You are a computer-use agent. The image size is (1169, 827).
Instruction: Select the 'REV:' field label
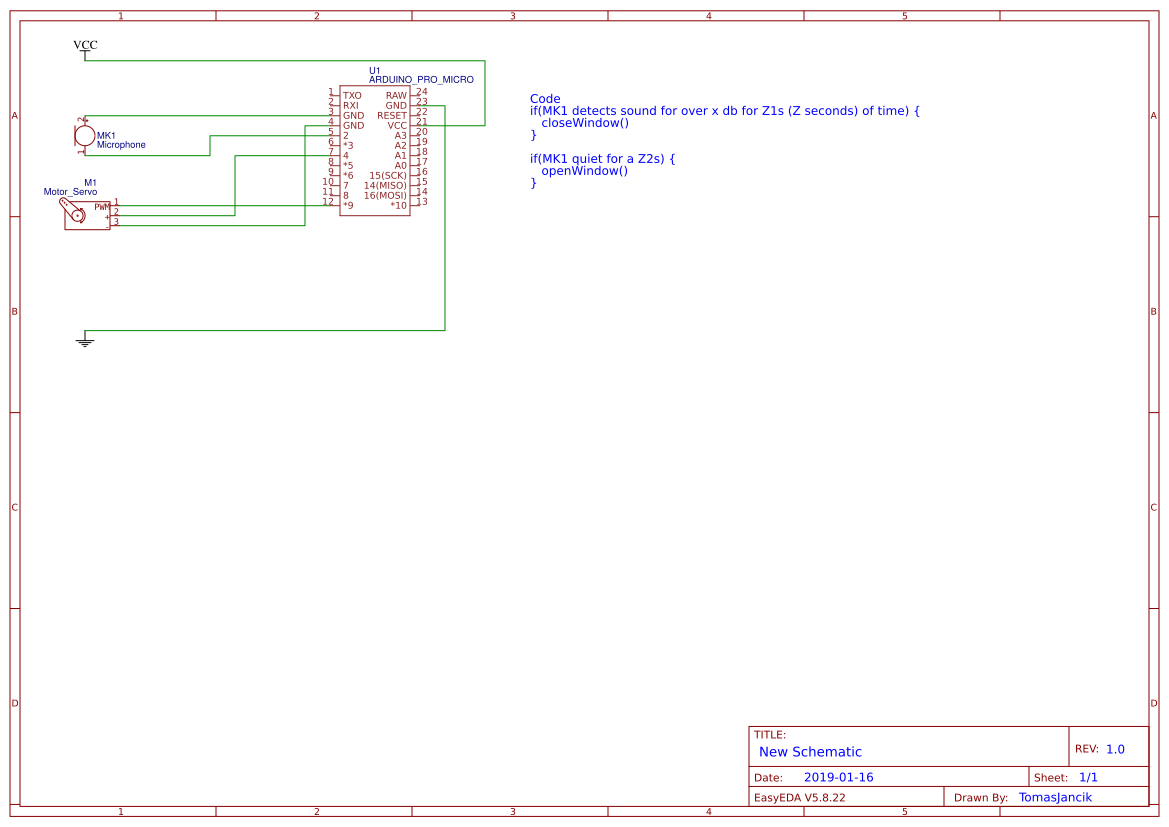(x=1086, y=749)
